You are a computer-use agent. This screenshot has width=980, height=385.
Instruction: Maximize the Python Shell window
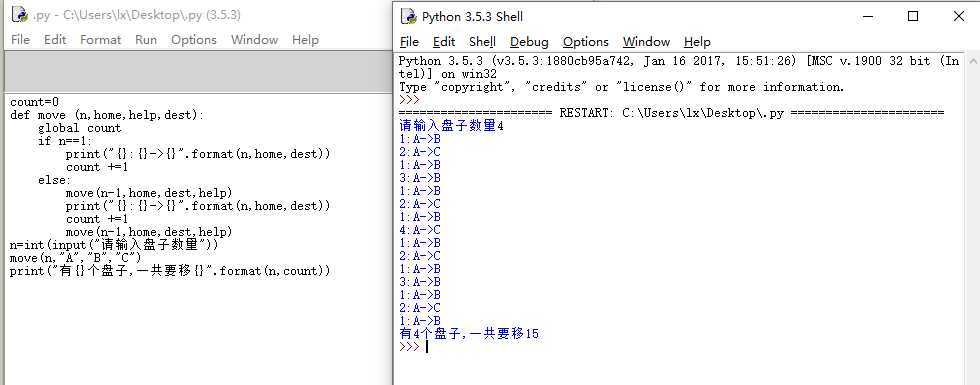click(x=913, y=16)
